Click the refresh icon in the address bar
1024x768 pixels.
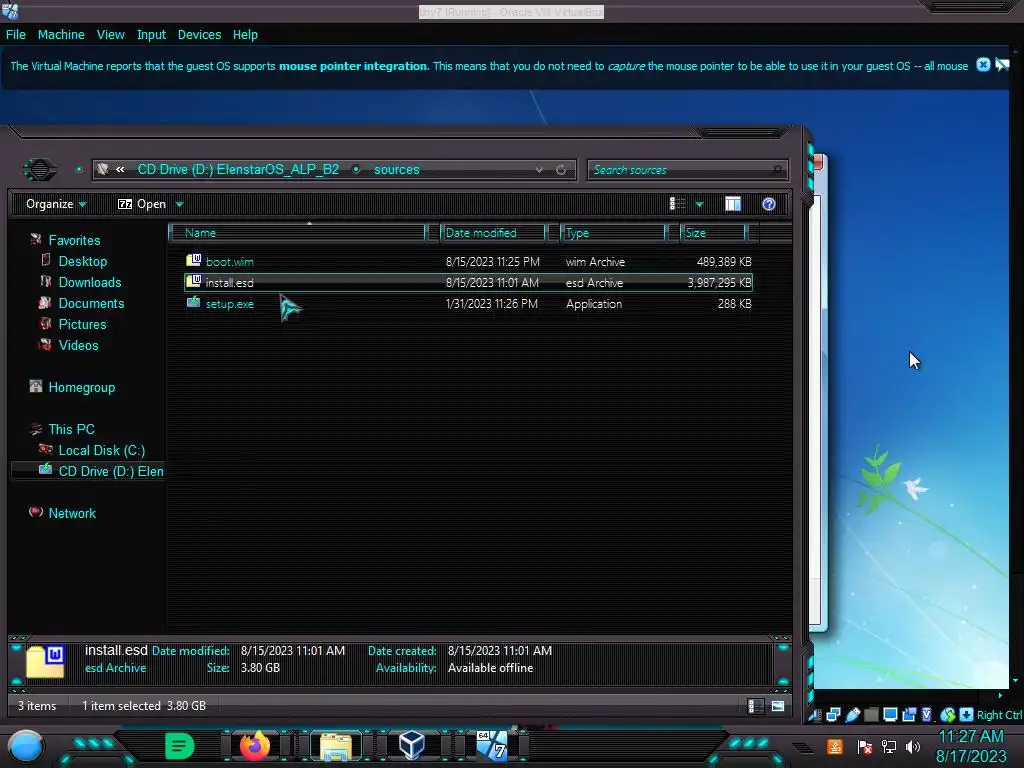tap(561, 170)
